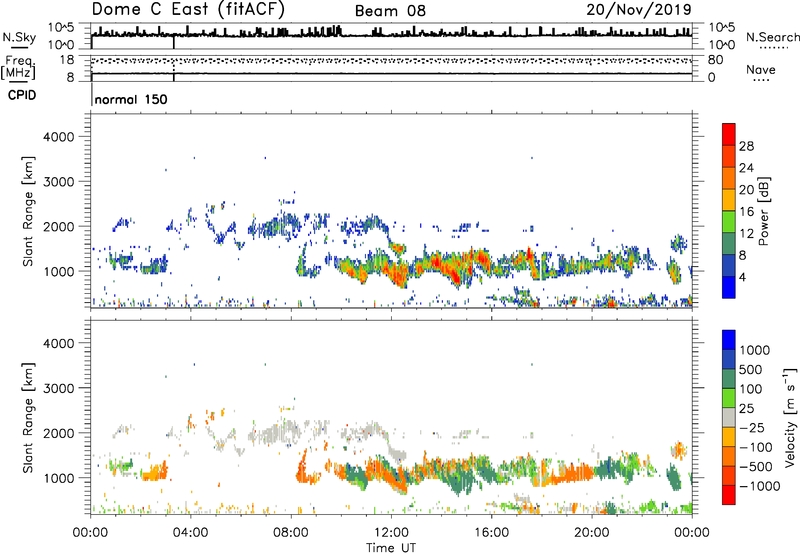Click the "CPID" row label
The image size is (800, 554).
click(22, 95)
